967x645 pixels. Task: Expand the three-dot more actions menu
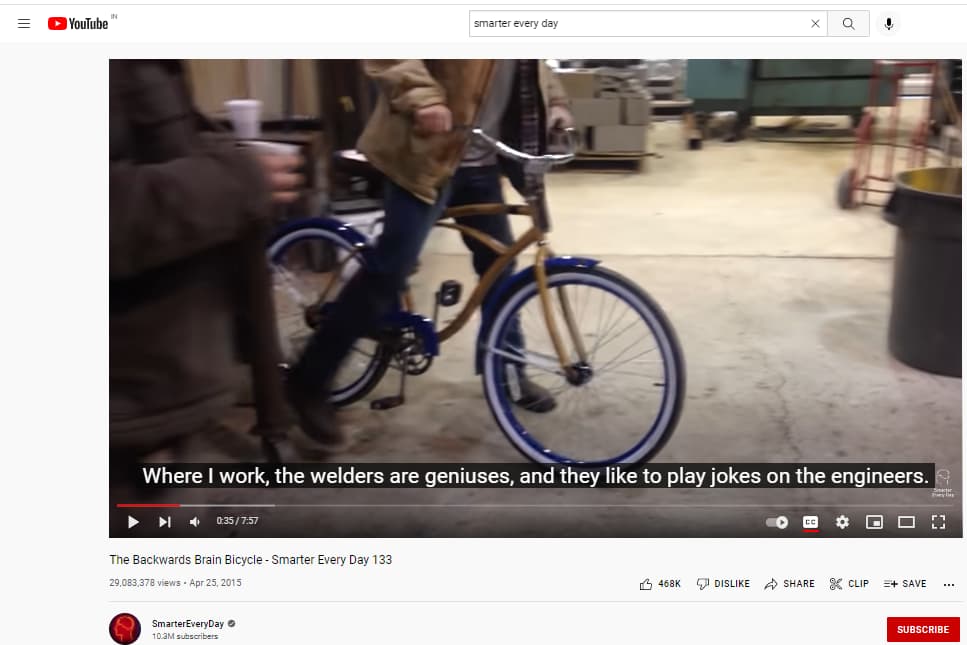[948, 584]
